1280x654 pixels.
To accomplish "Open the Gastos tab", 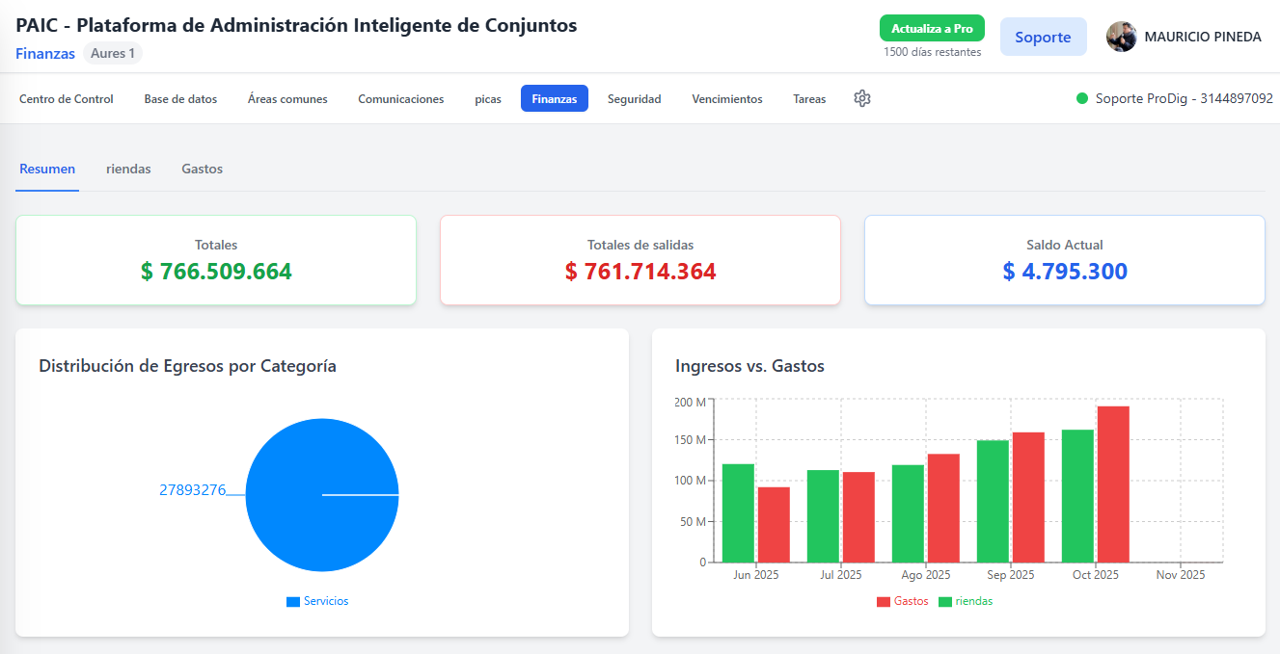I will coord(202,169).
